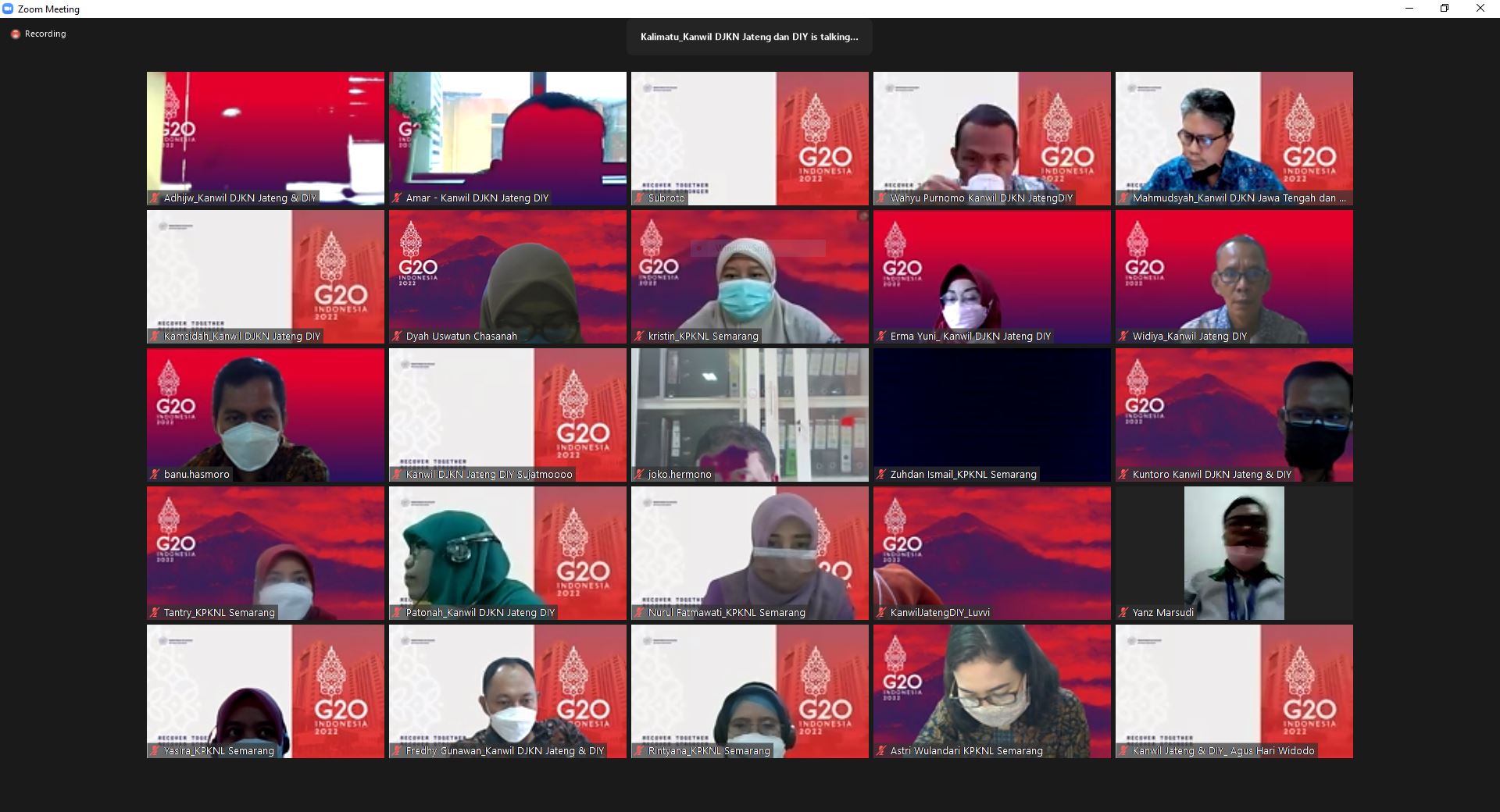Click the Zoom logo in title bar
Image resolution: width=1500 pixels, height=812 pixels.
point(9,9)
